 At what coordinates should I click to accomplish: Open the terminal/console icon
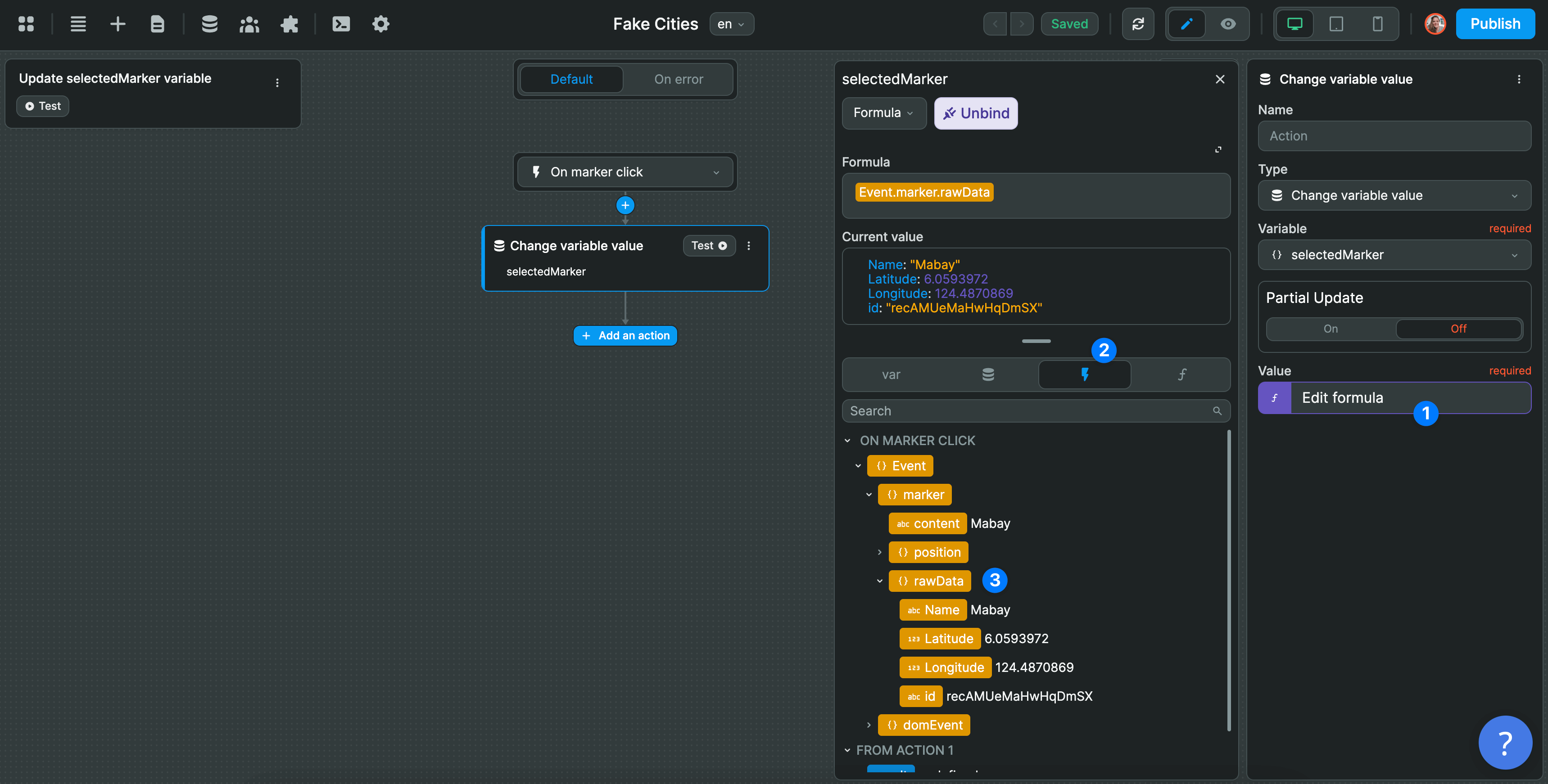pos(341,24)
